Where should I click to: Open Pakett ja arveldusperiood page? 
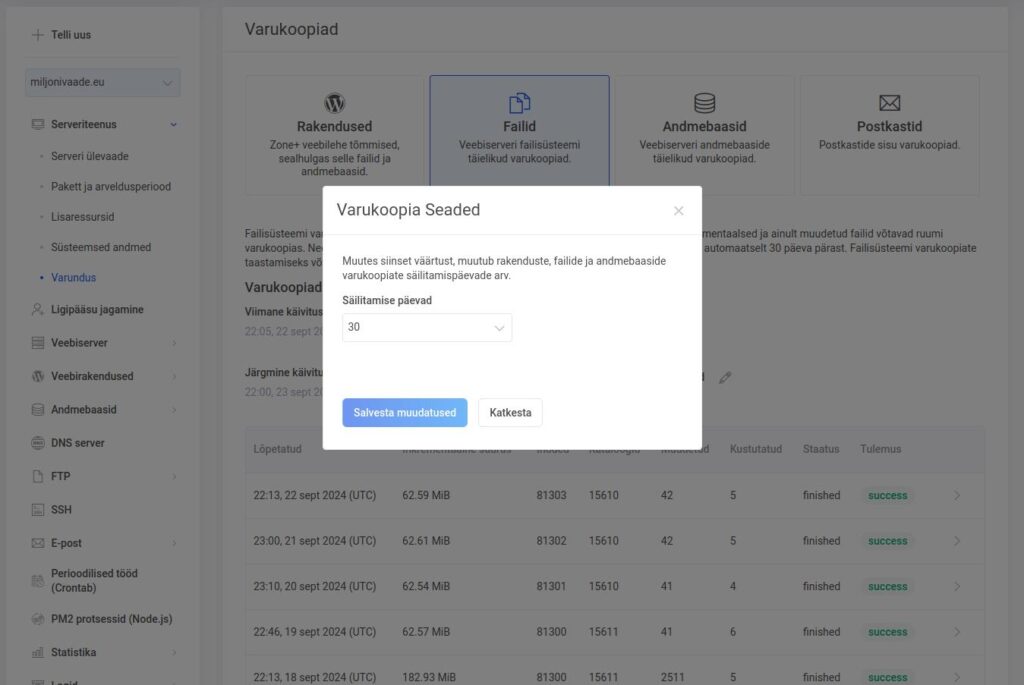pyautogui.click(x=111, y=186)
